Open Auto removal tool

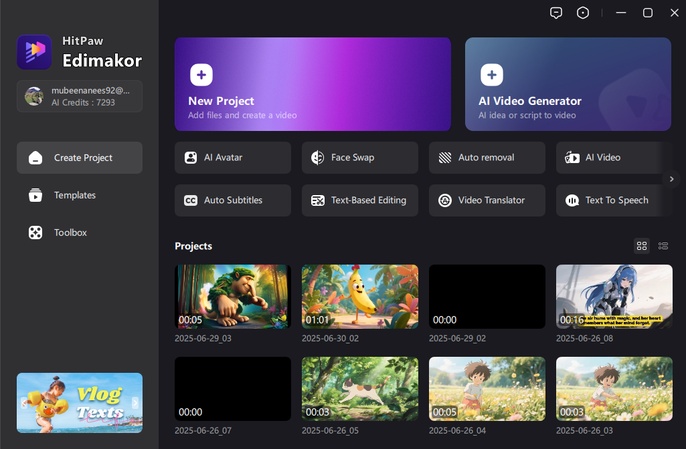(487, 158)
